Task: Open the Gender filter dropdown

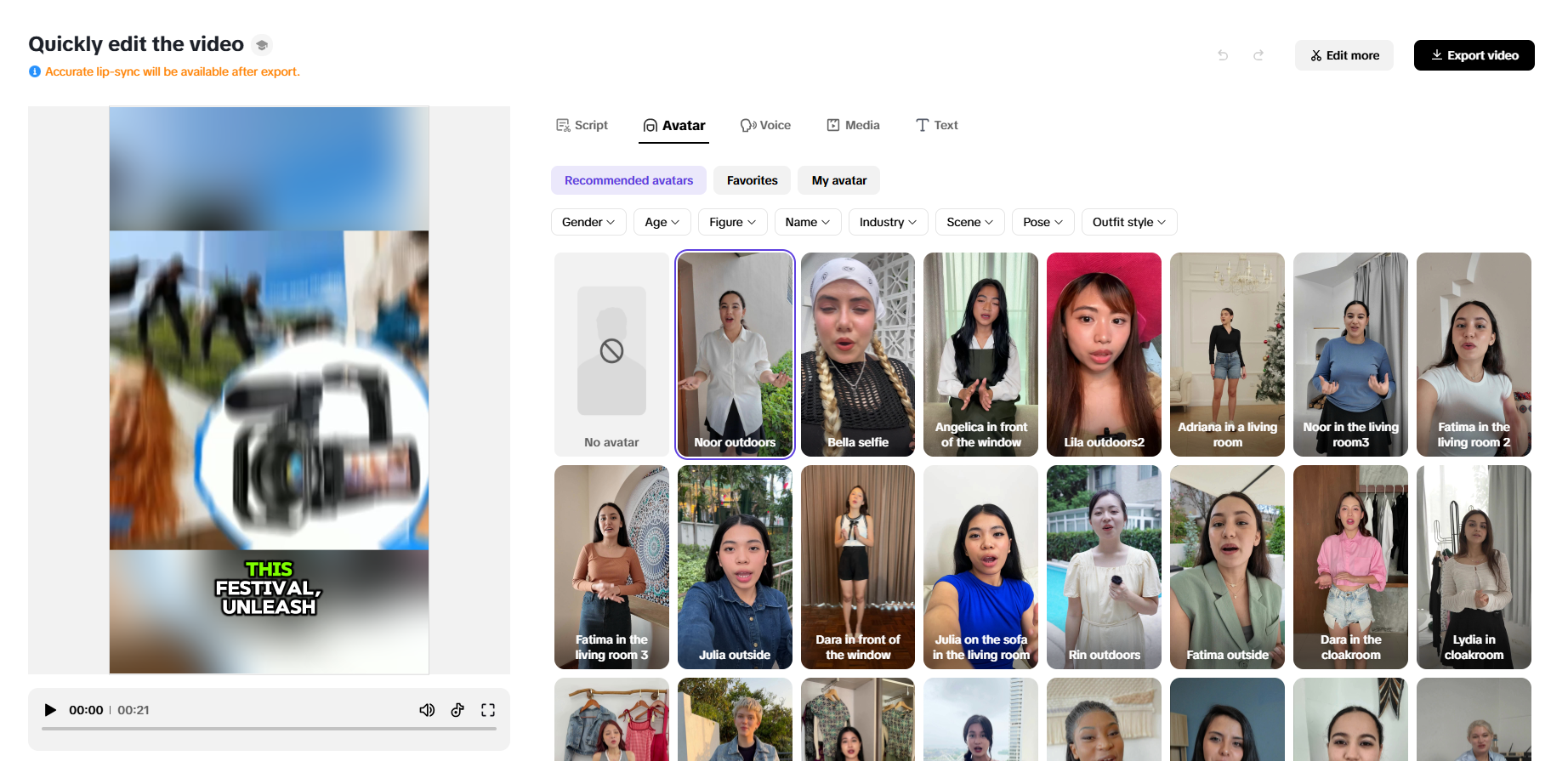Action: click(588, 222)
